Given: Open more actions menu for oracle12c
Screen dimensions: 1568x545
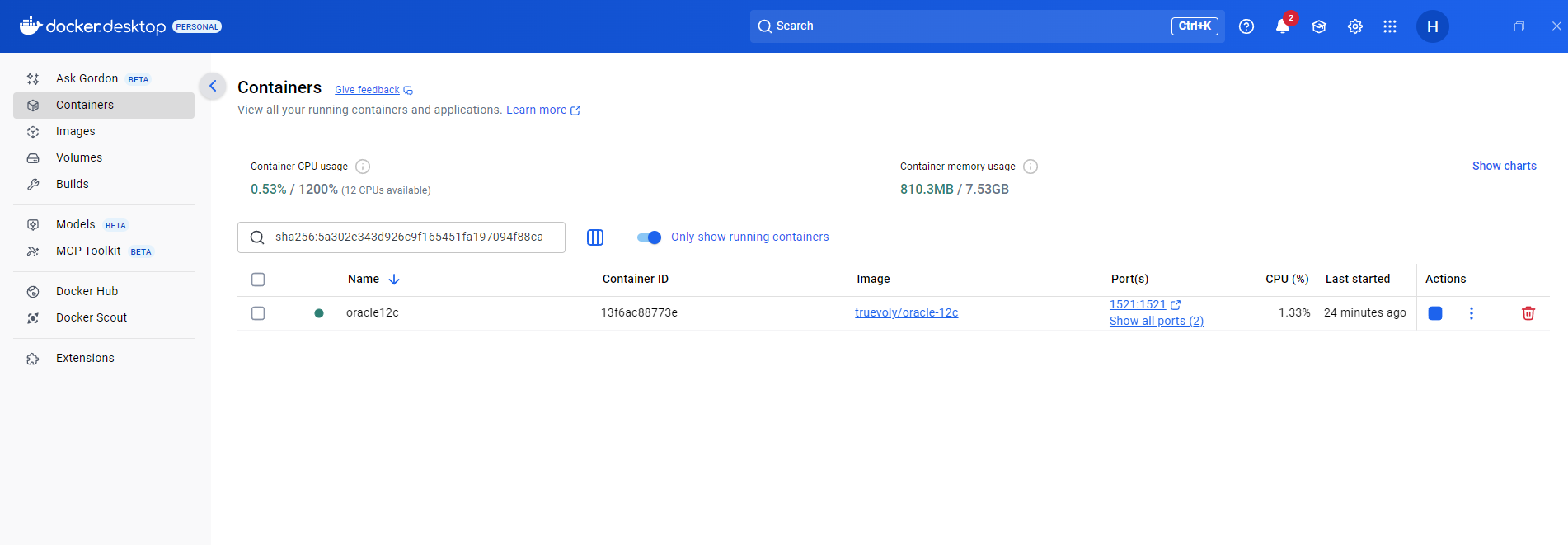Looking at the screenshot, I should pyautogui.click(x=1472, y=313).
